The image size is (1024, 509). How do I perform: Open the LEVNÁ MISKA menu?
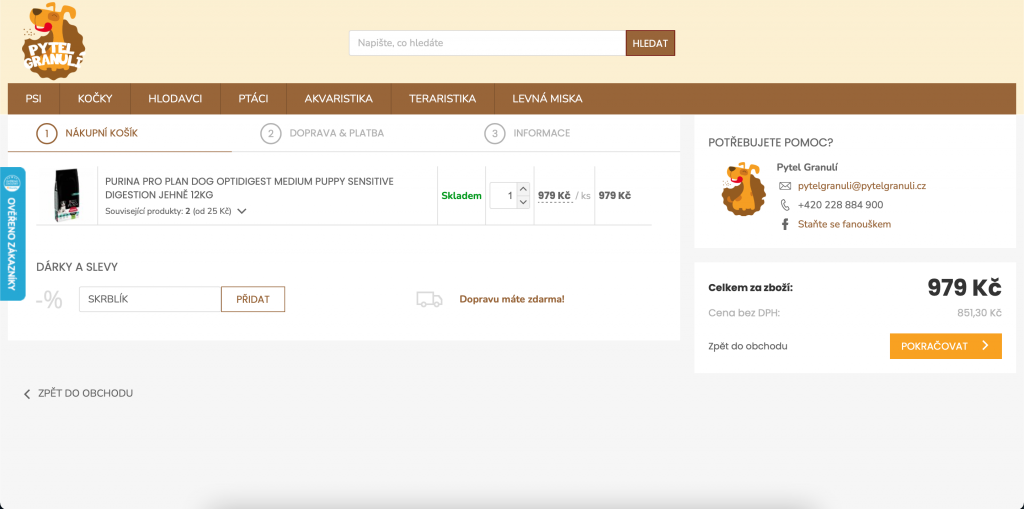pos(547,99)
